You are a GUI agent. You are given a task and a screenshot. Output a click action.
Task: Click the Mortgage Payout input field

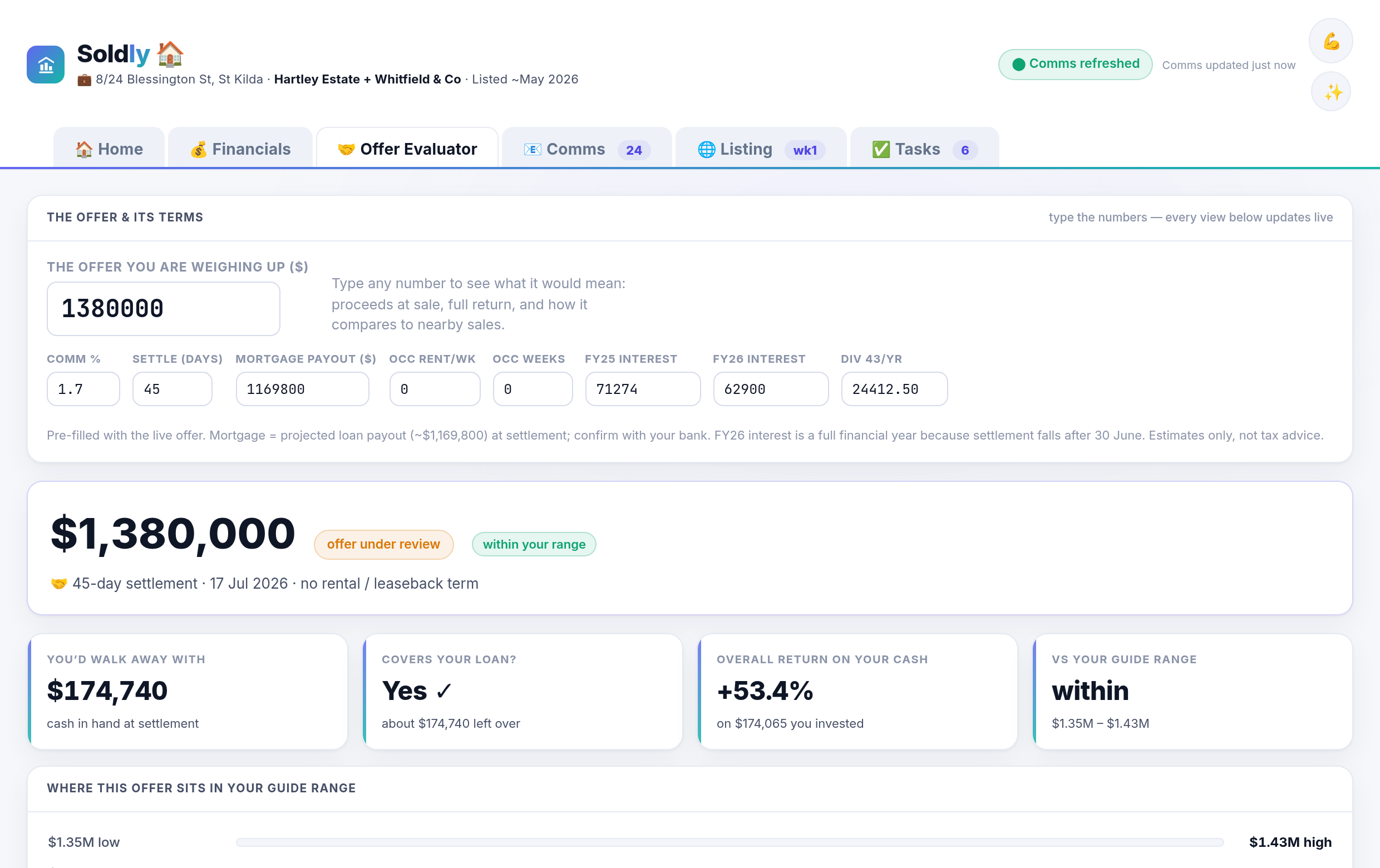pyautogui.click(x=302, y=389)
